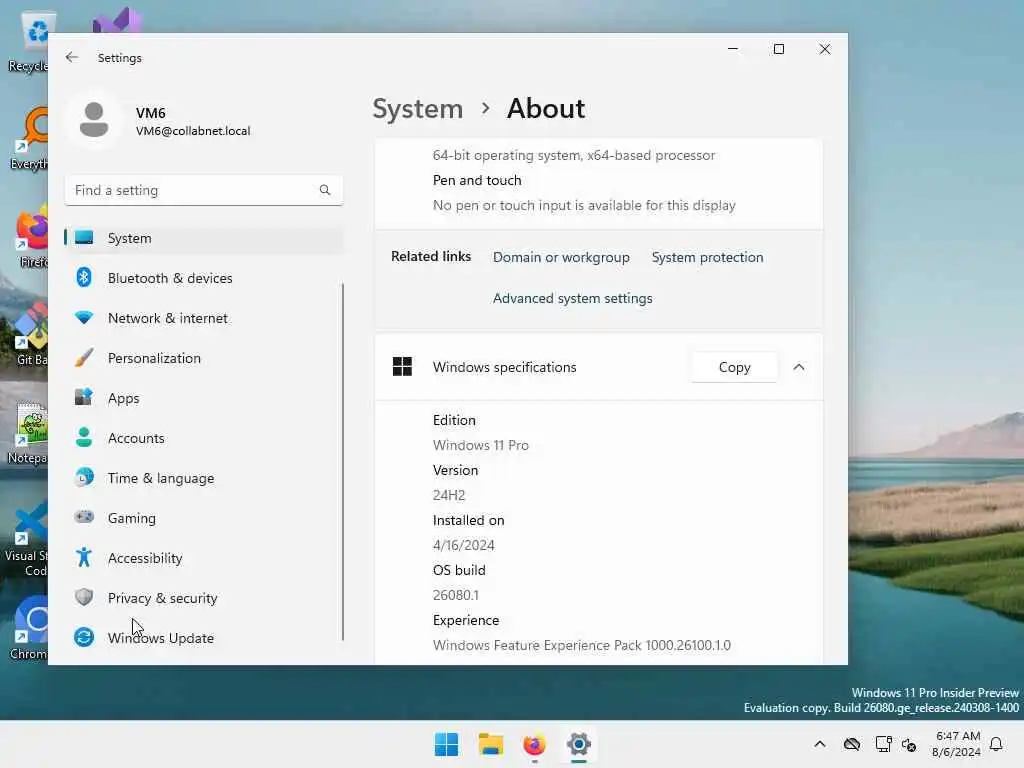1024x768 pixels.
Task: Open Firefox from the taskbar
Action: 534,744
